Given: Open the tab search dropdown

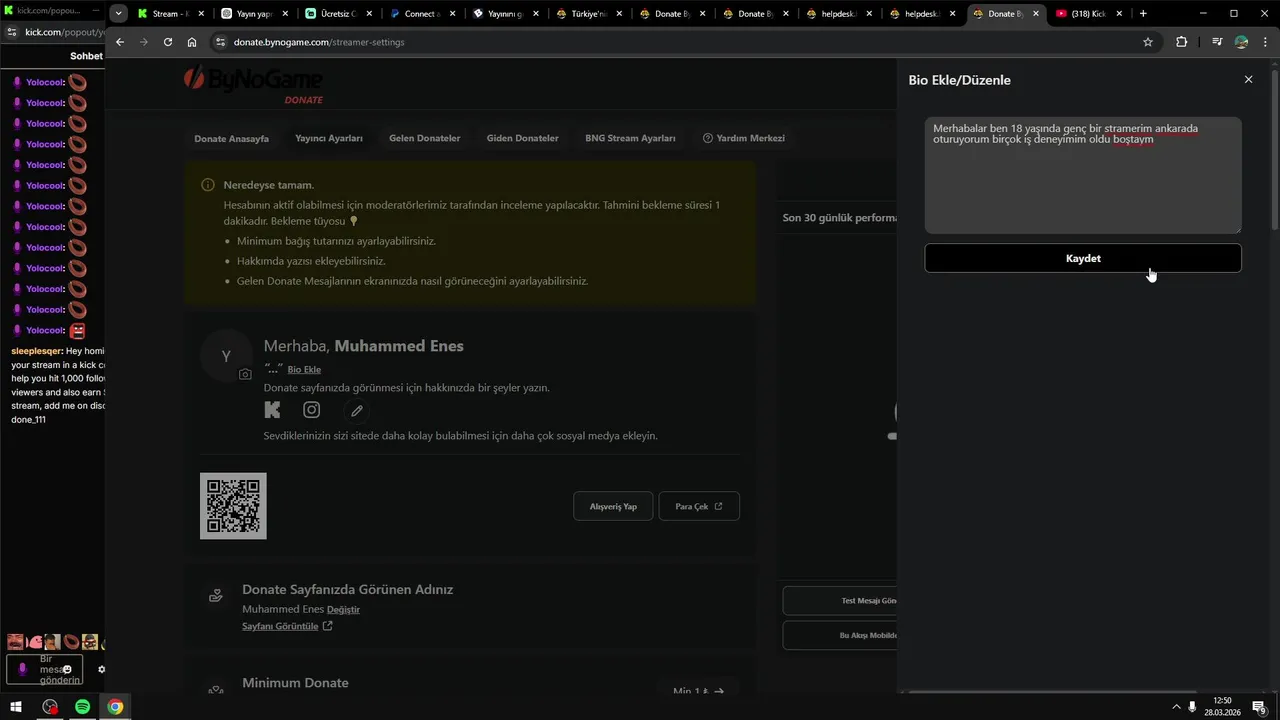Looking at the screenshot, I should point(119,14).
